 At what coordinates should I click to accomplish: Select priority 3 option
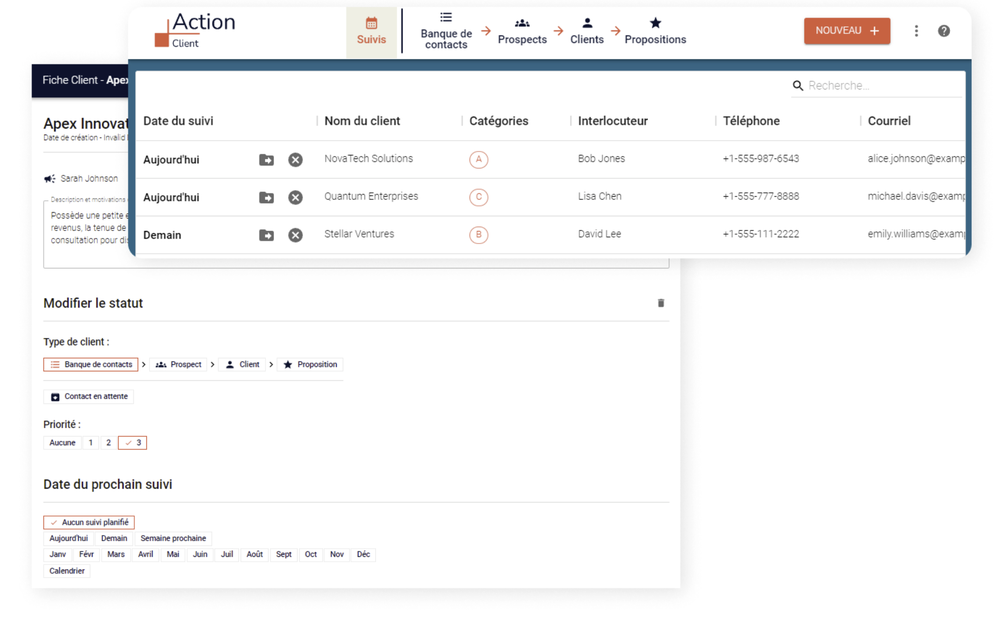click(x=132, y=443)
